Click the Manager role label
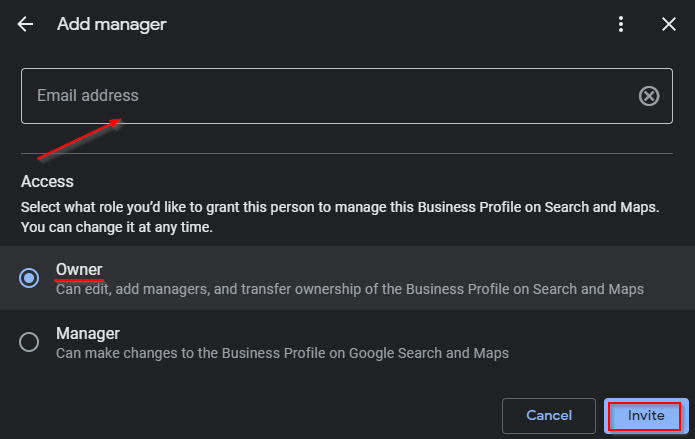The width and height of the screenshot is (695, 439). 88,333
